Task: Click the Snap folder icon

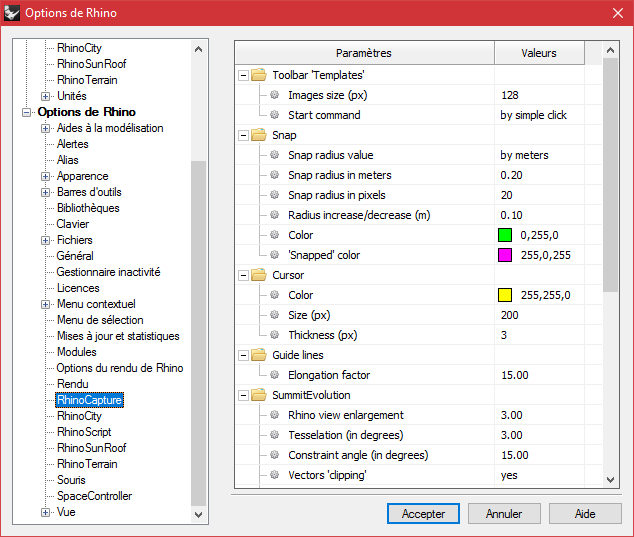Action: [259, 135]
